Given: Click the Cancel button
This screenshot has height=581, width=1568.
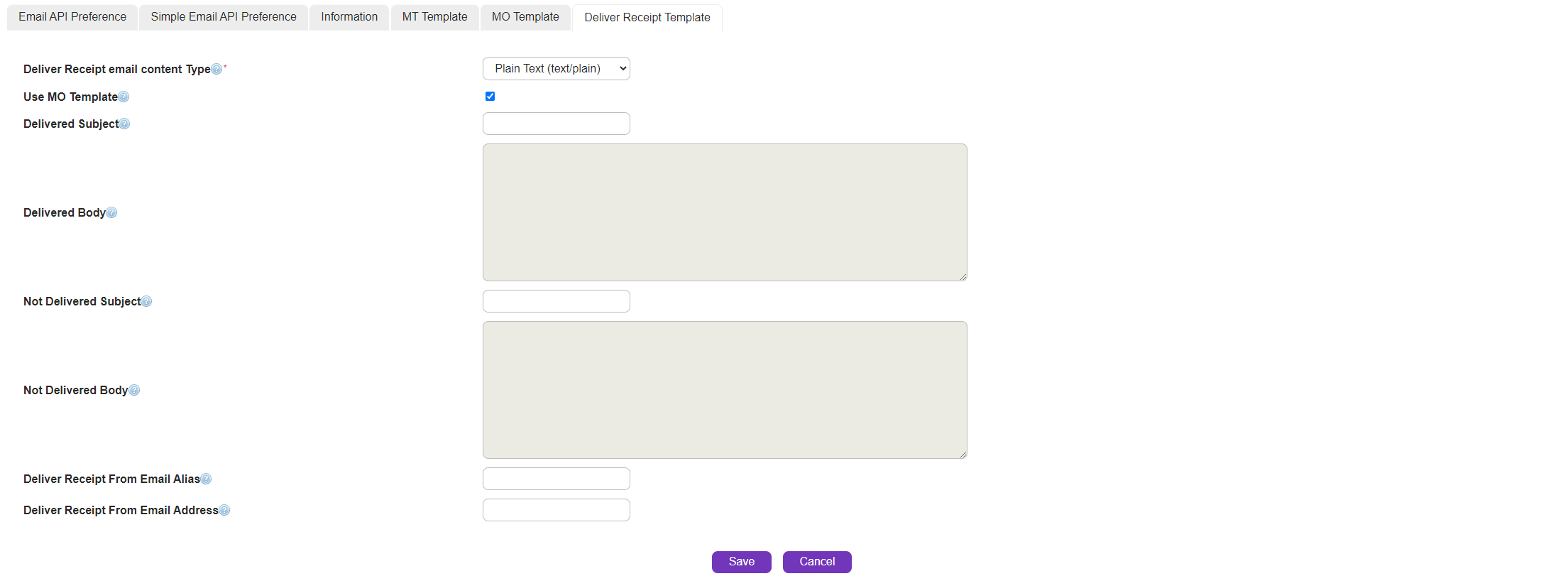Looking at the screenshot, I should [x=816, y=562].
